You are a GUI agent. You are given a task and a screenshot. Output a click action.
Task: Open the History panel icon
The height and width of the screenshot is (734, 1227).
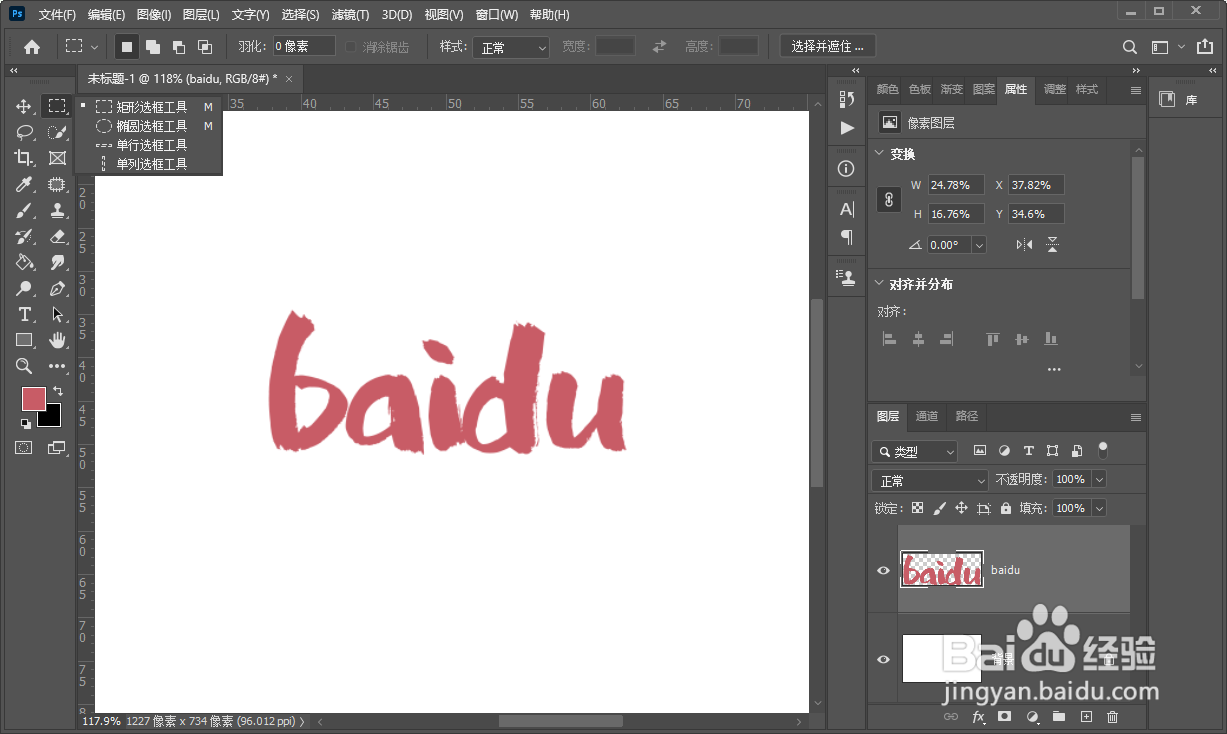pyautogui.click(x=847, y=99)
